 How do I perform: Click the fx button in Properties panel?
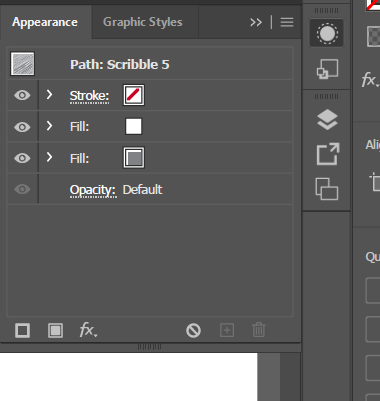pos(369,80)
